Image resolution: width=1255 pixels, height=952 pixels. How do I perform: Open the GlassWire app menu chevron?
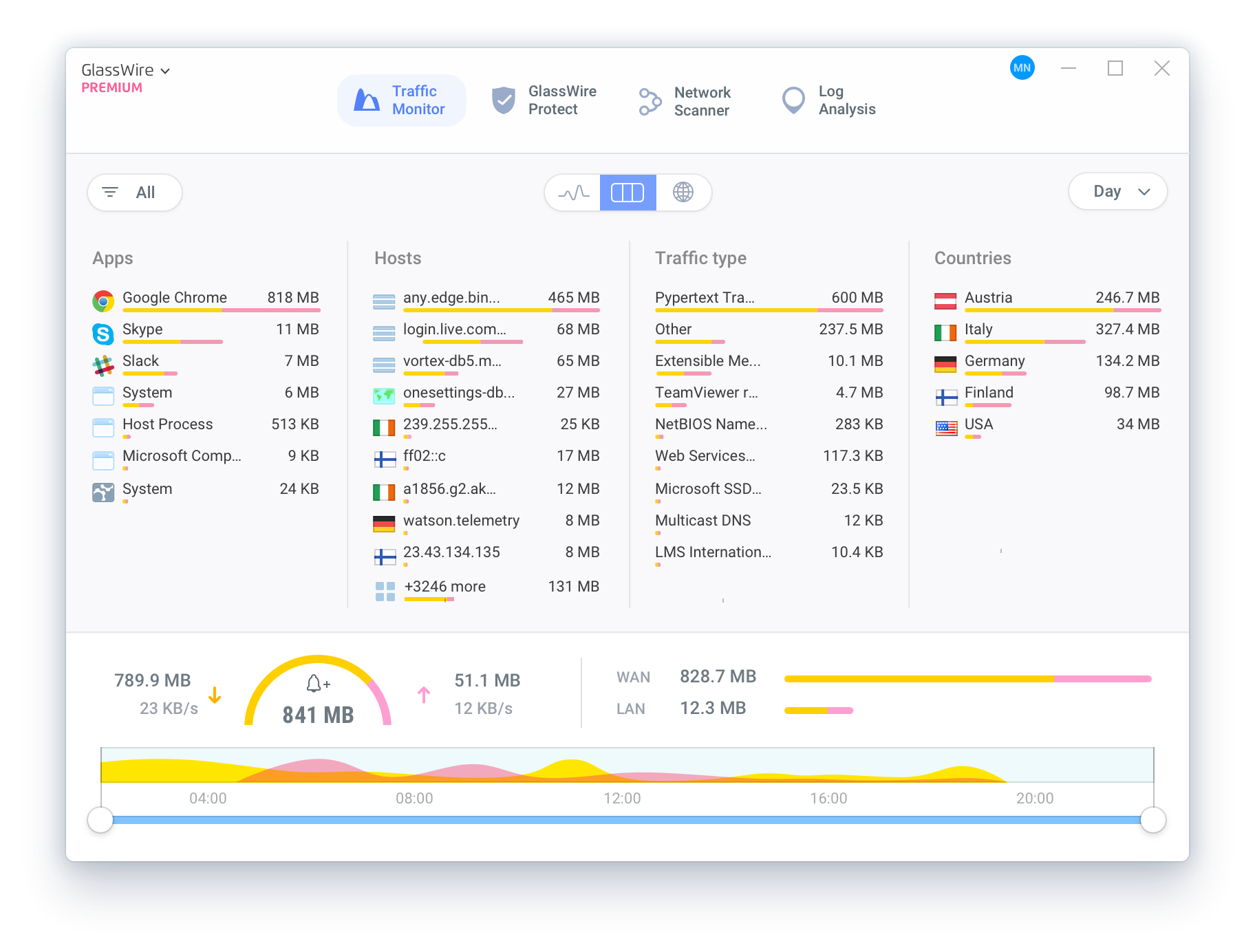(x=165, y=69)
